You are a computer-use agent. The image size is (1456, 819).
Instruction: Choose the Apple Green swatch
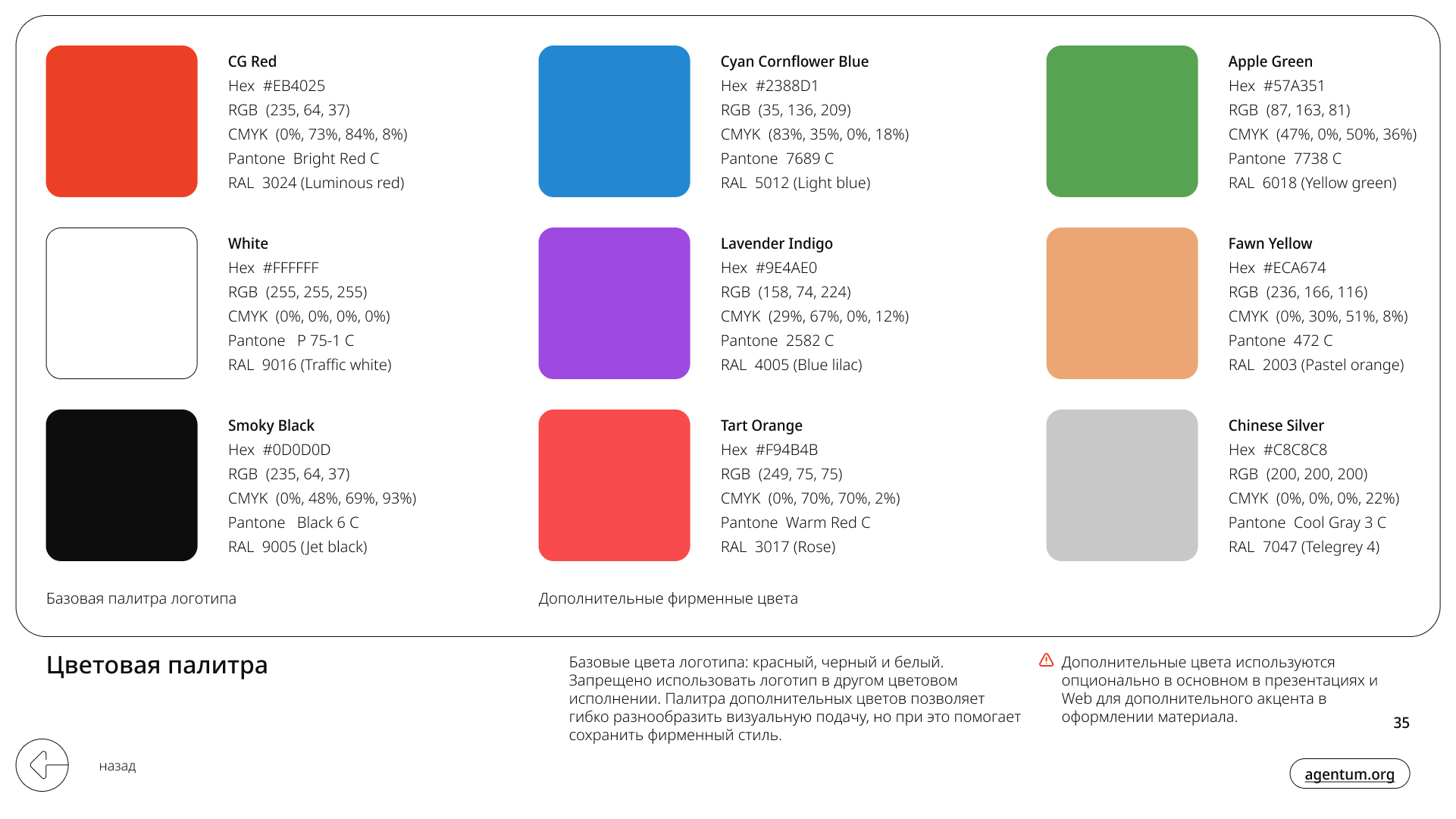1122,121
